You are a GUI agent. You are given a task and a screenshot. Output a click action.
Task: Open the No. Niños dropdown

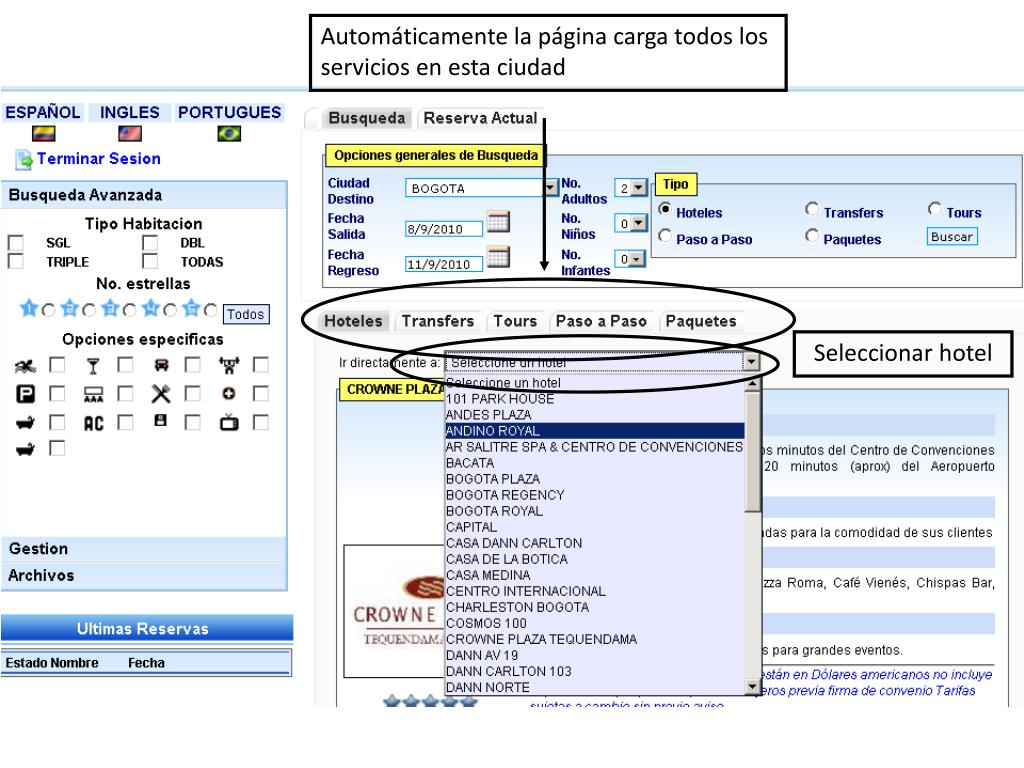[x=631, y=223]
